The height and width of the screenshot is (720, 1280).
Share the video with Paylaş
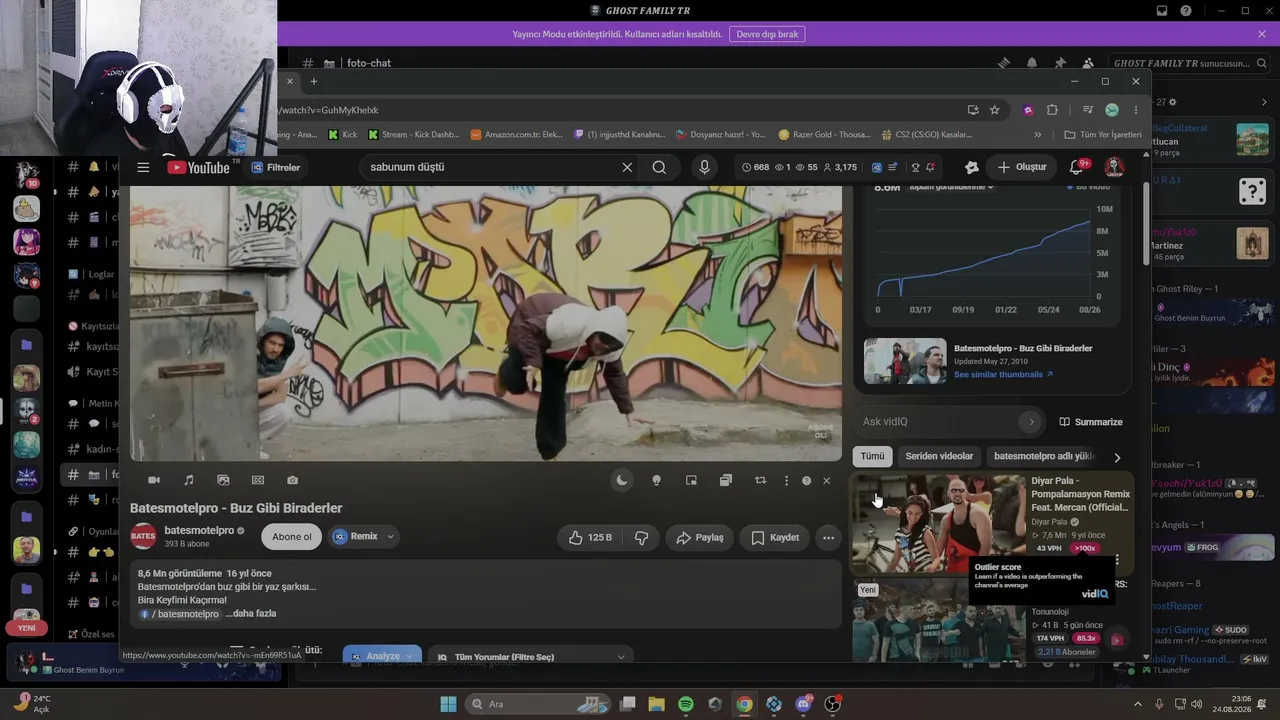pyautogui.click(x=700, y=537)
